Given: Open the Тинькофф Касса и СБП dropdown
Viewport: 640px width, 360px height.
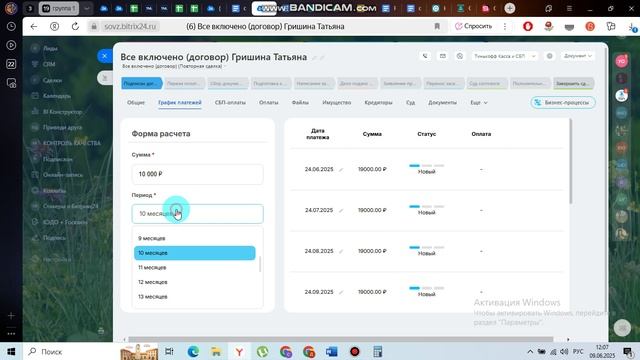Looking at the screenshot, I should [x=505, y=56].
